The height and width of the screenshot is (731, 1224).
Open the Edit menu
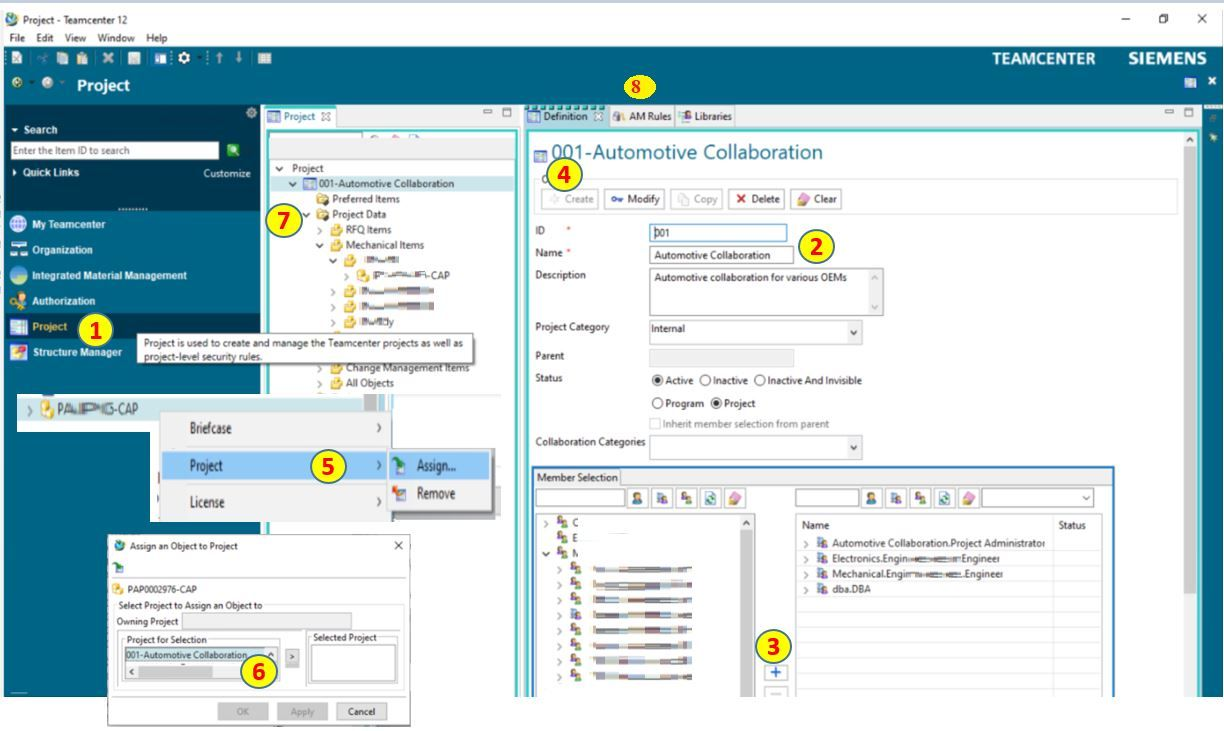44,38
